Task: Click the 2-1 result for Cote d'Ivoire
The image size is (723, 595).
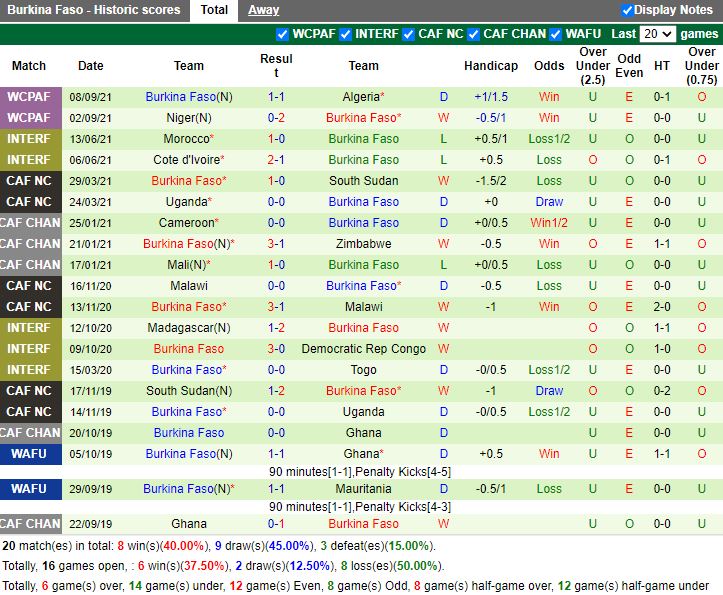Action: coord(276,160)
